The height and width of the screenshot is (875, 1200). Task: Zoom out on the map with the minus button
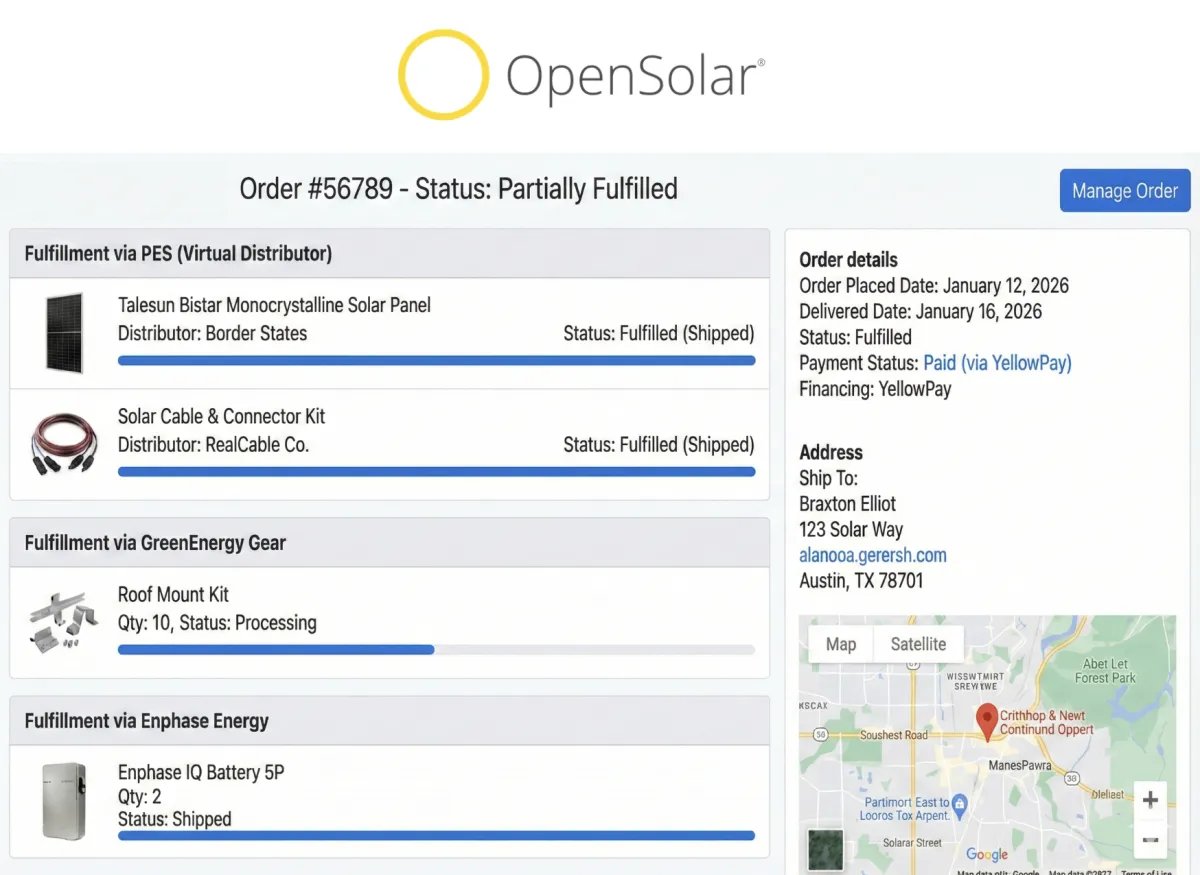[x=1150, y=840]
